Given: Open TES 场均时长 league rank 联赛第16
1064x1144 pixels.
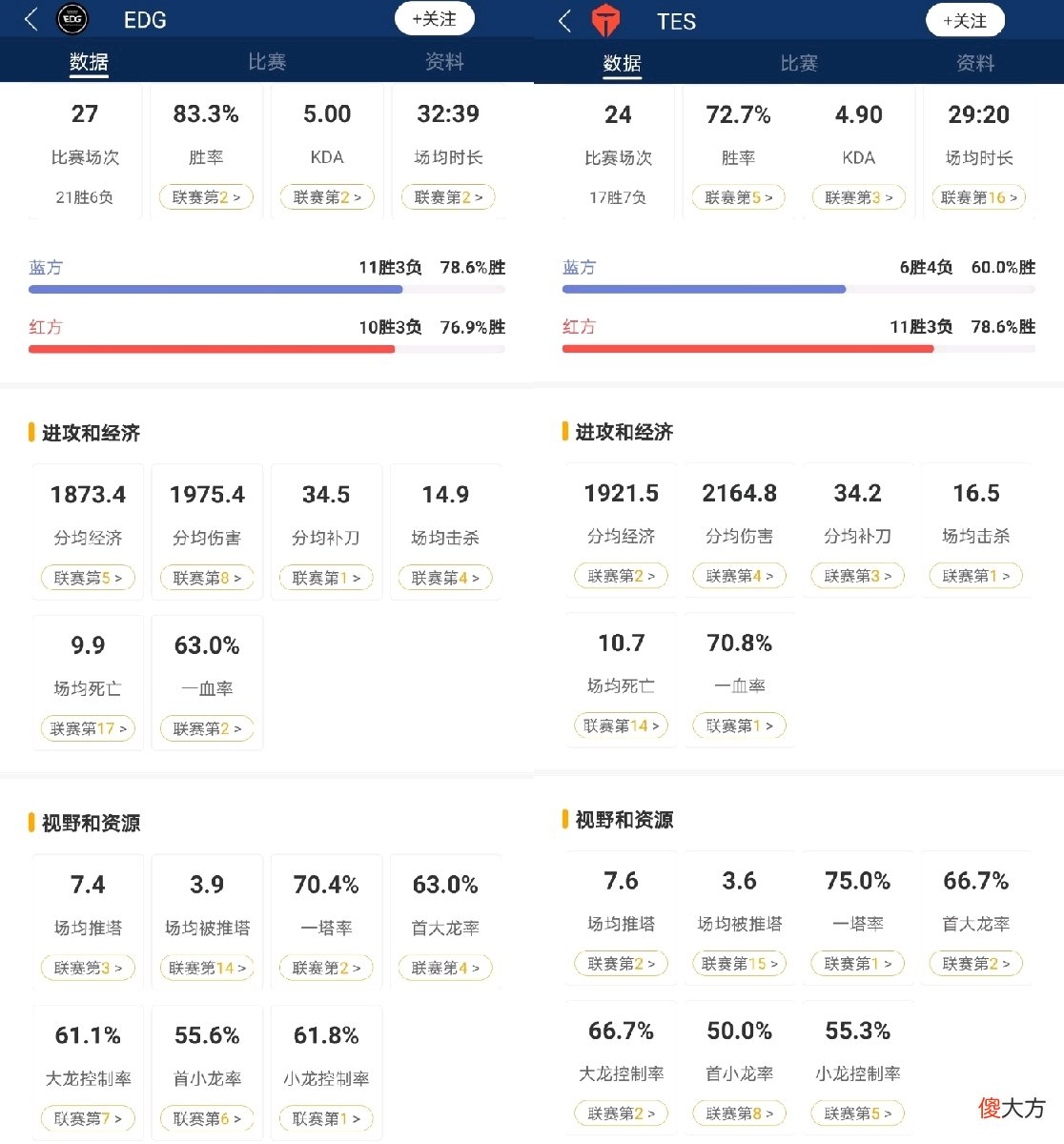Looking at the screenshot, I should pos(979,197).
